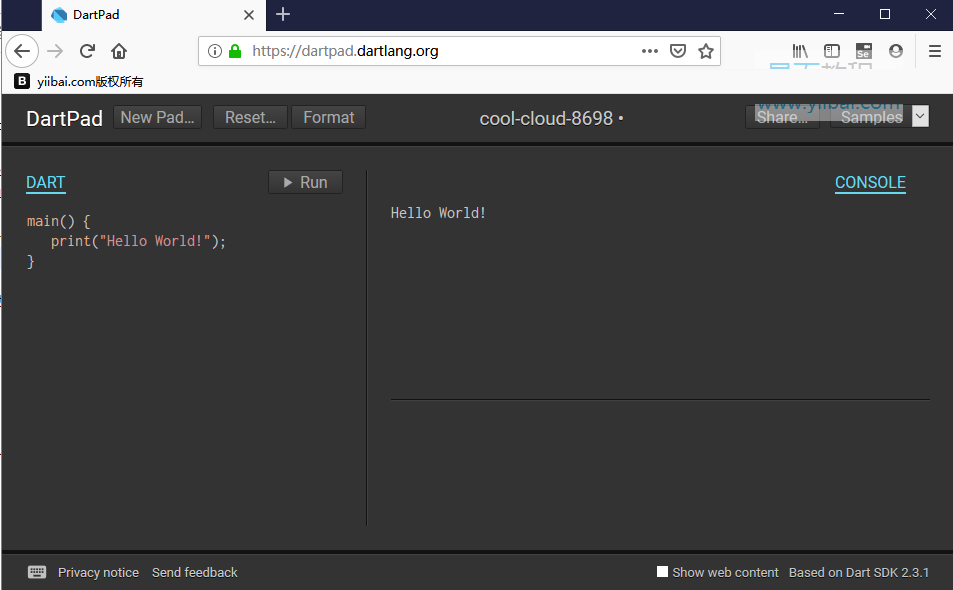The image size is (953, 590).
Task: Open keyboard shortcuts icon in footer
Action: click(x=37, y=572)
